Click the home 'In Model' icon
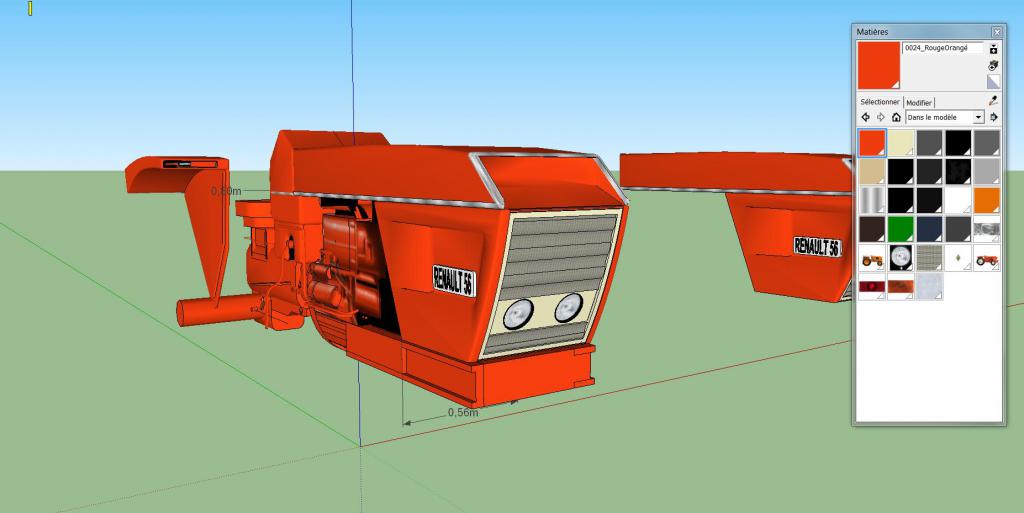The height and width of the screenshot is (513, 1024). (896, 117)
